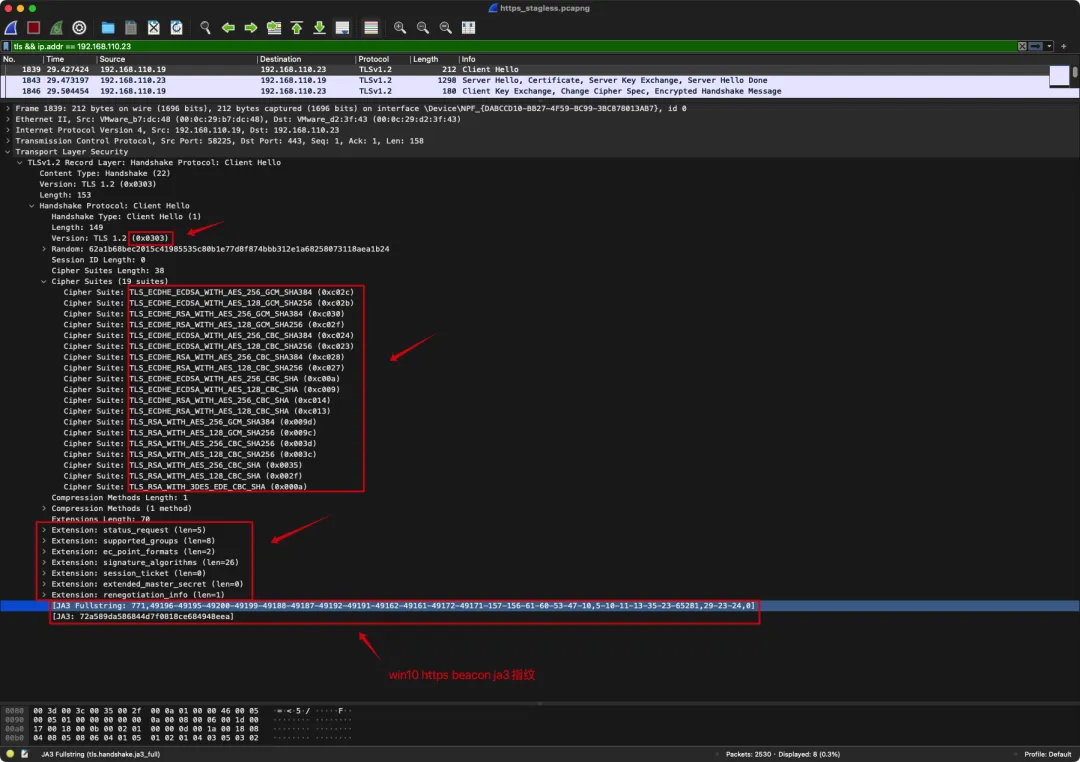
Task: Collapse the Transport Layer Security node
Action: click(8, 152)
